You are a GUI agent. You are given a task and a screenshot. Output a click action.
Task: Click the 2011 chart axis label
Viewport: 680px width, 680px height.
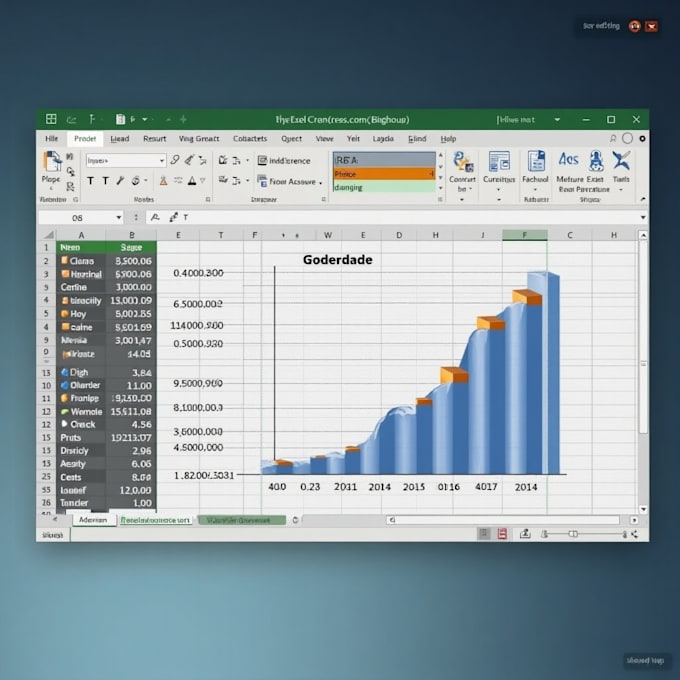pyautogui.click(x=345, y=487)
